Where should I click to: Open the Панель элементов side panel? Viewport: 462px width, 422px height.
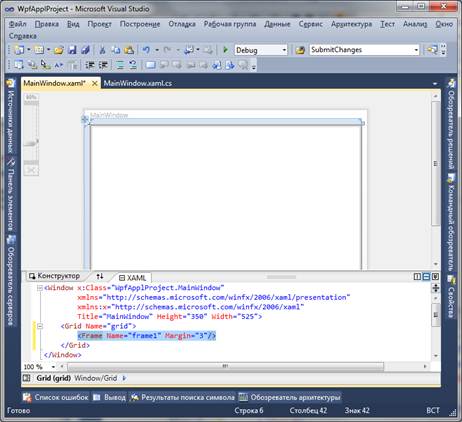pos(11,195)
